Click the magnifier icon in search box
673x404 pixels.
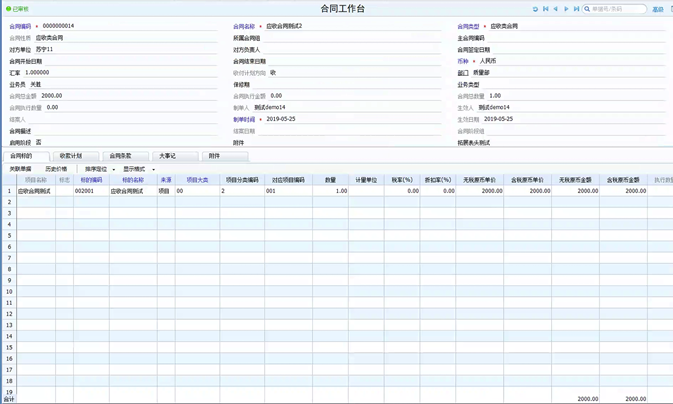(x=587, y=9)
